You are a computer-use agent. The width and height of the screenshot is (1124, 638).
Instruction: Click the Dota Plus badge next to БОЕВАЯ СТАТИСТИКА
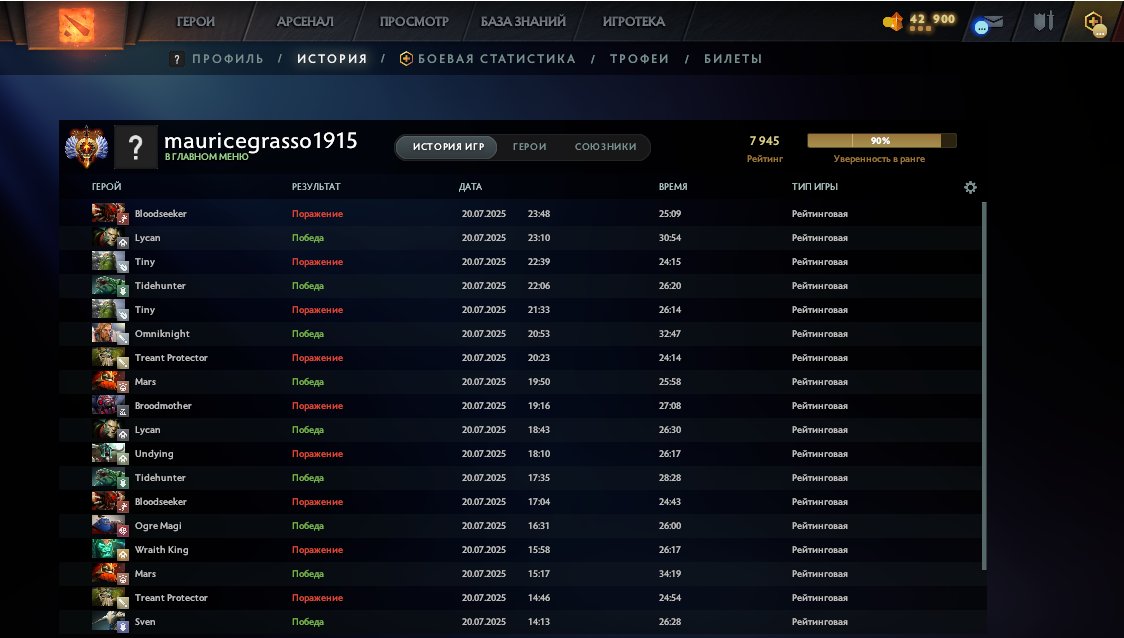pyautogui.click(x=406, y=59)
